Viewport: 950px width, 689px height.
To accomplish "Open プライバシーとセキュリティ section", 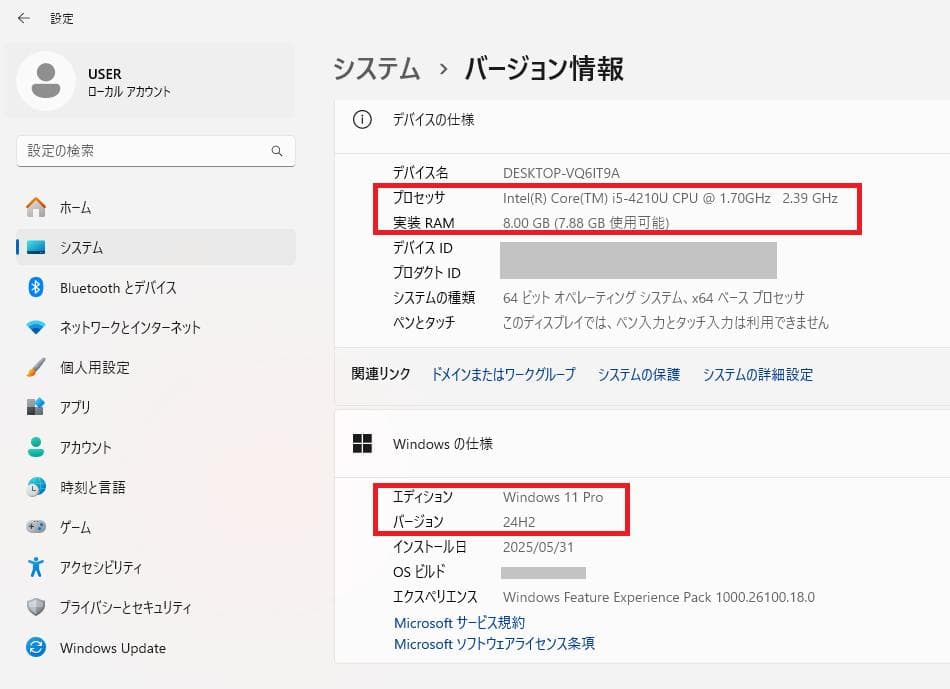I will (x=156, y=607).
